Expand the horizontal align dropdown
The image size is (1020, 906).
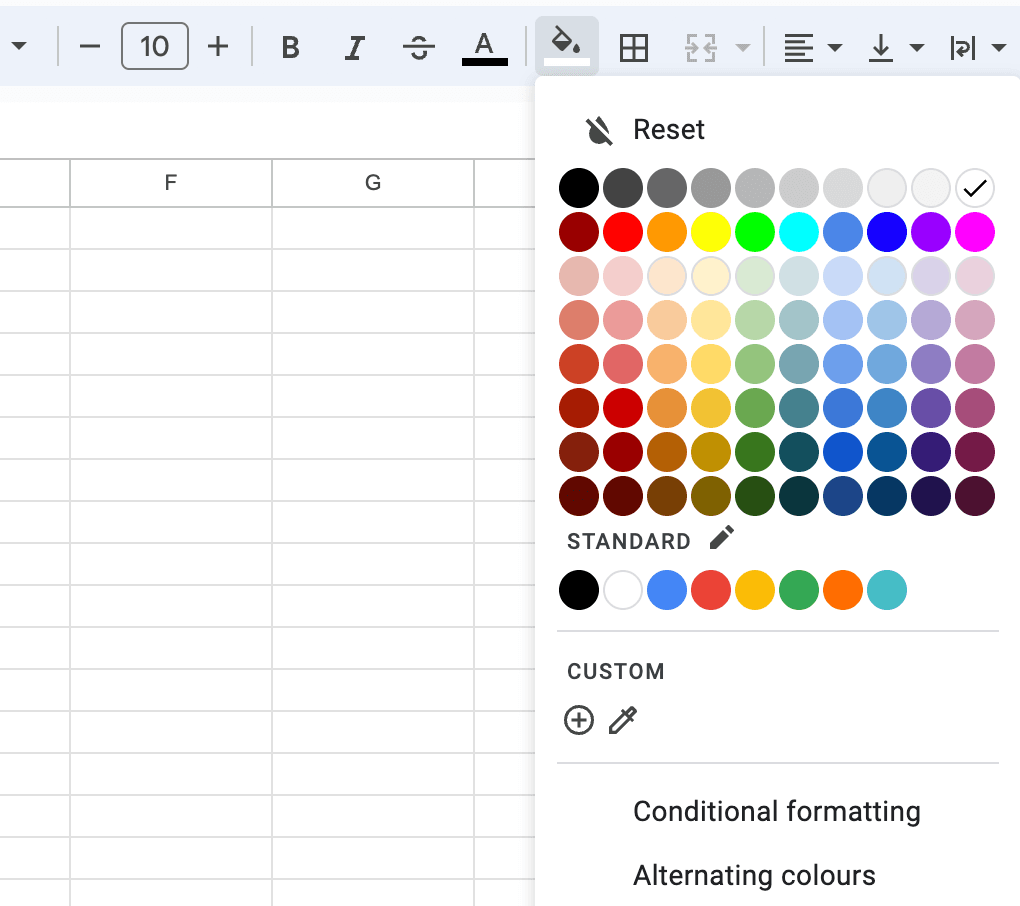click(x=811, y=47)
